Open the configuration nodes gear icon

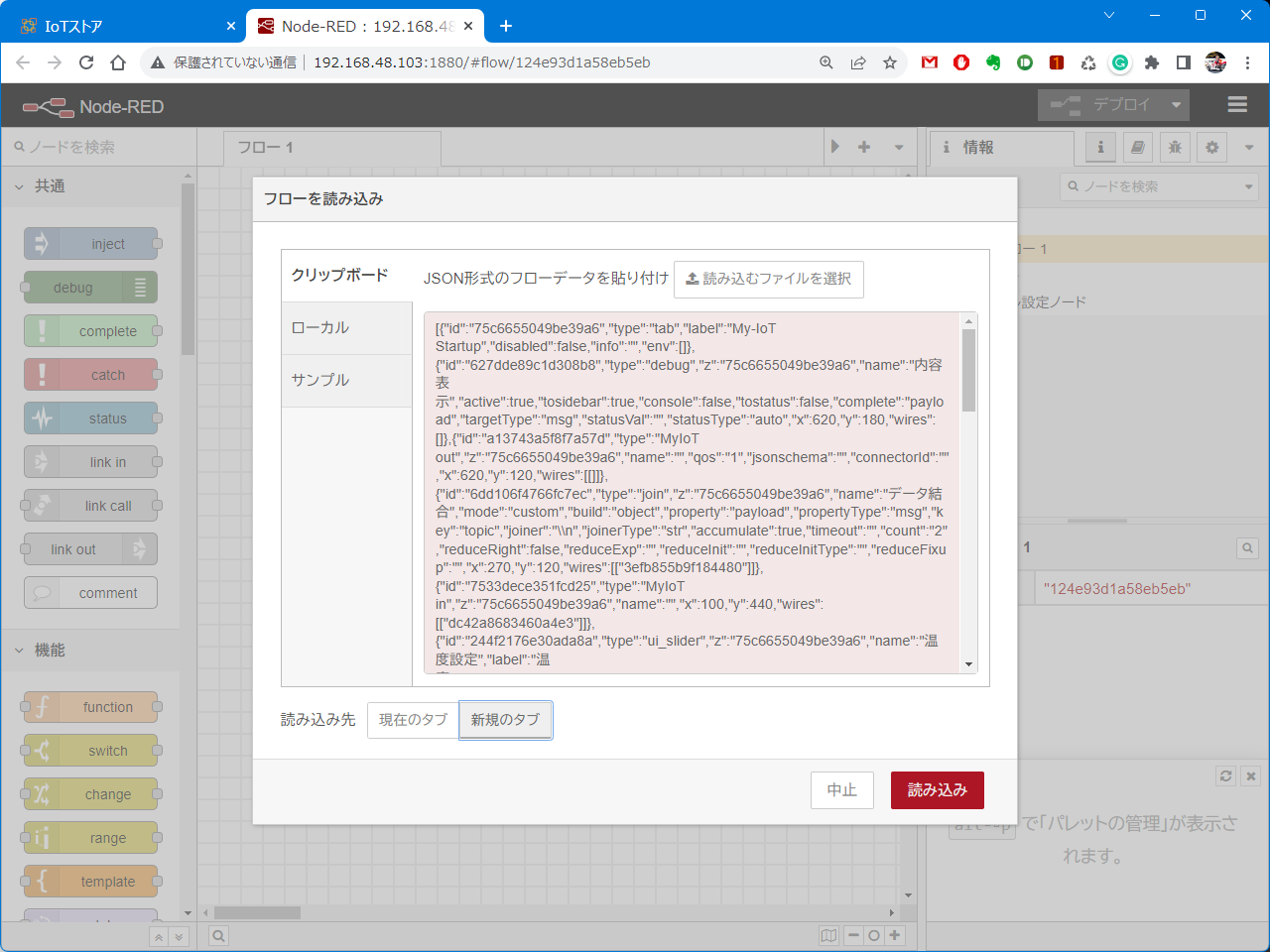[1211, 147]
